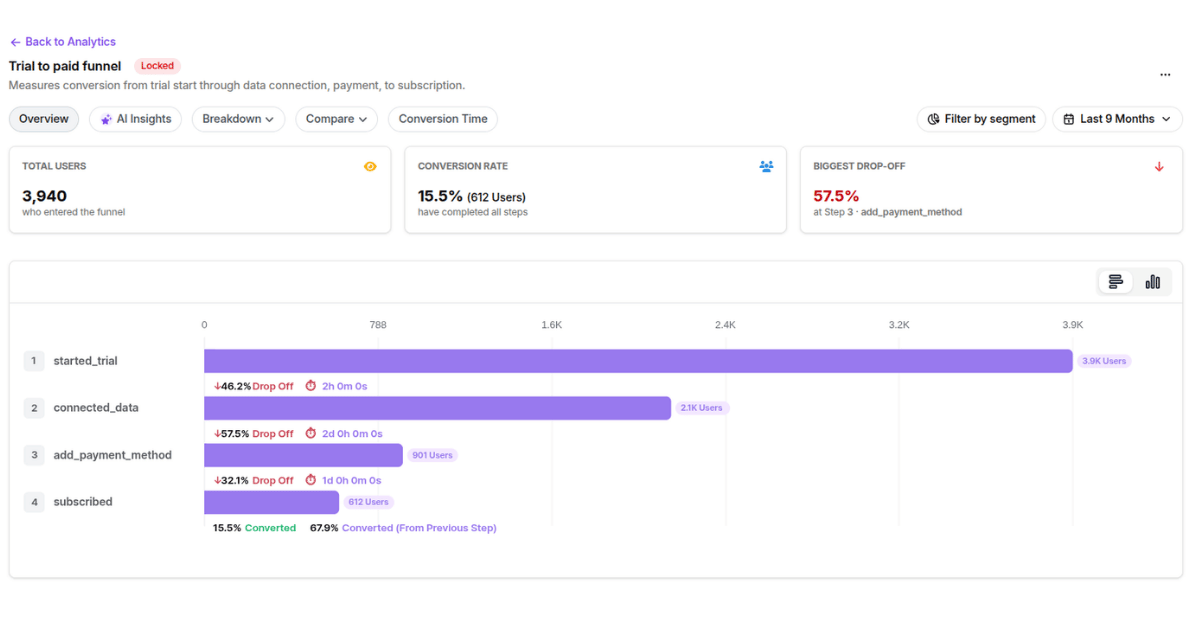The width and height of the screenshot is (1200, 630).
Task: Click the 67.9% Converted From Previous Step text
Action: pos(403,527)
